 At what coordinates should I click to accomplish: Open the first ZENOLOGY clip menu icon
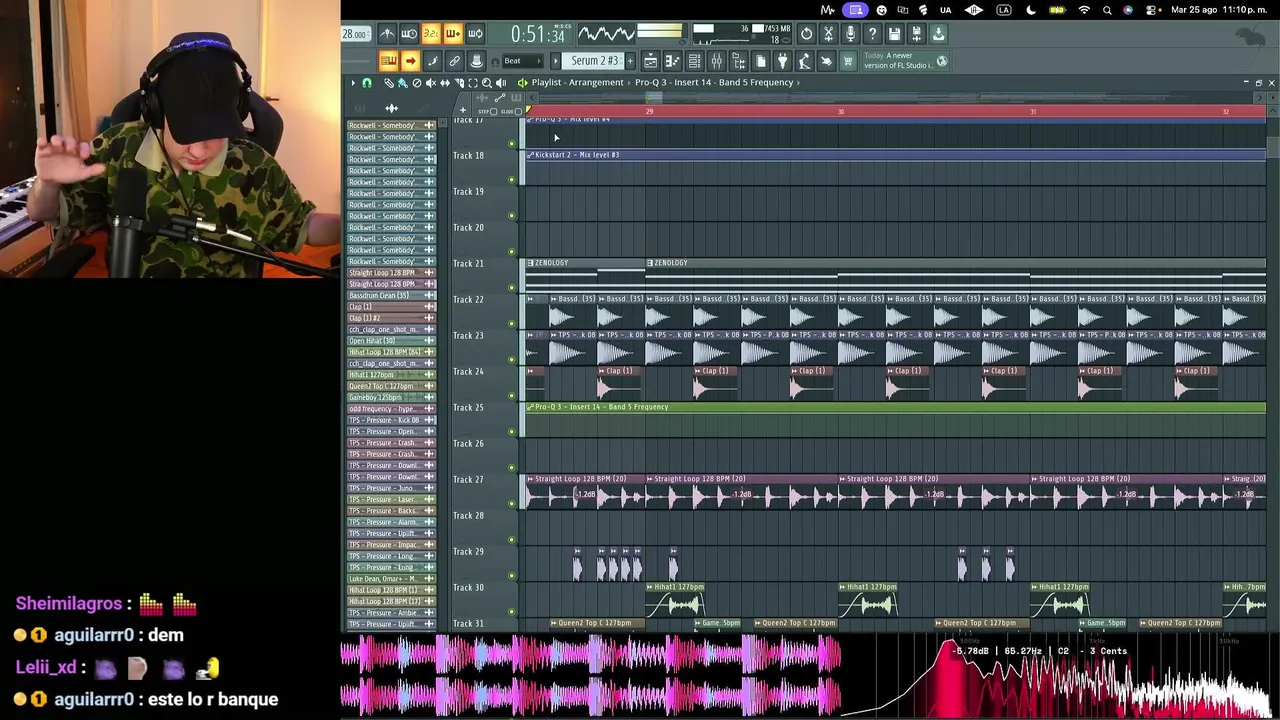[x=530, y=263]
